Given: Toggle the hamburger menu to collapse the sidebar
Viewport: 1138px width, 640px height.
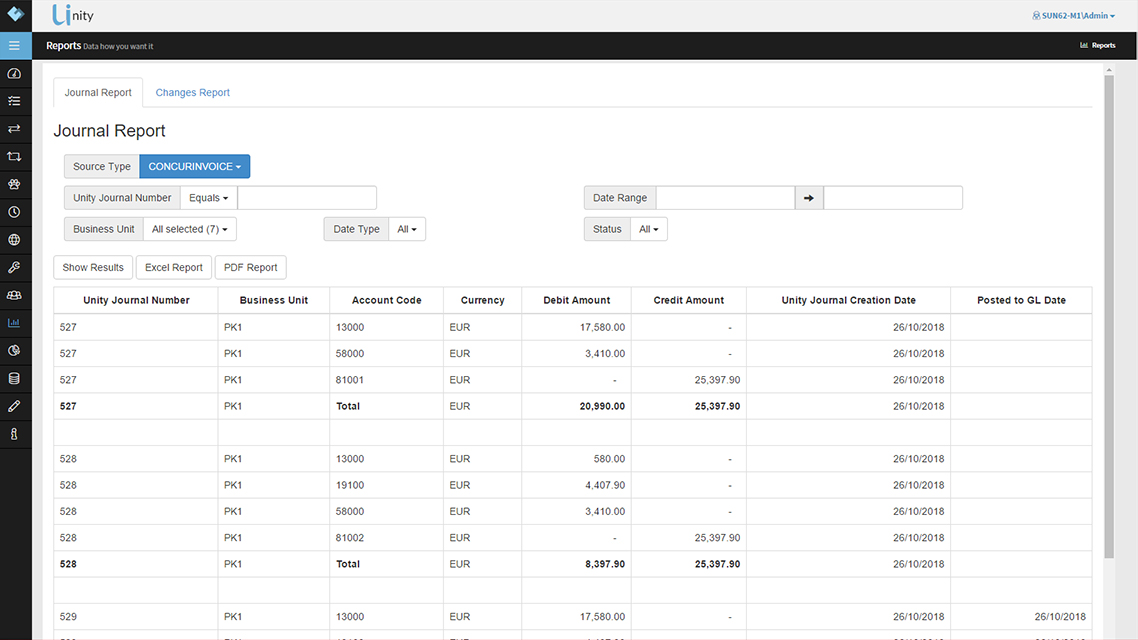Looking at the screenshot, I should pos(14,45).
